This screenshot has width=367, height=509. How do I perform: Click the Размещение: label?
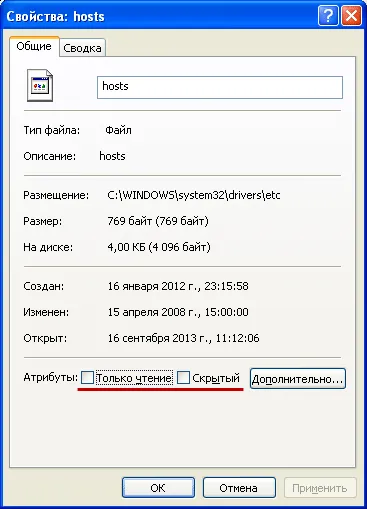click(56, 195)
